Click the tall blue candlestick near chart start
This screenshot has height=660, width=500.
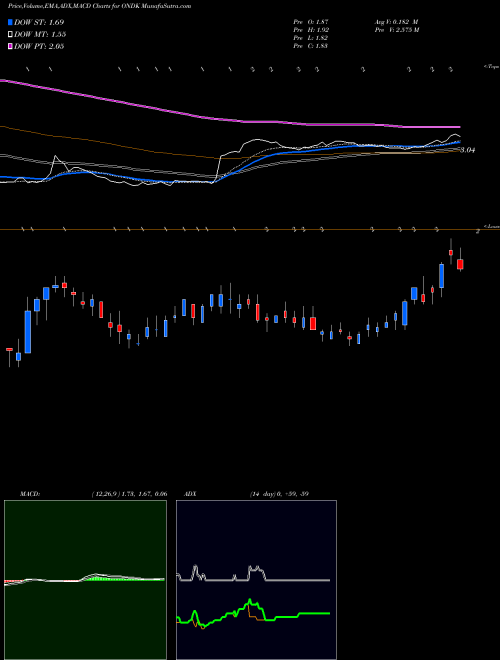pyautogui.click(x=28, y=332)
